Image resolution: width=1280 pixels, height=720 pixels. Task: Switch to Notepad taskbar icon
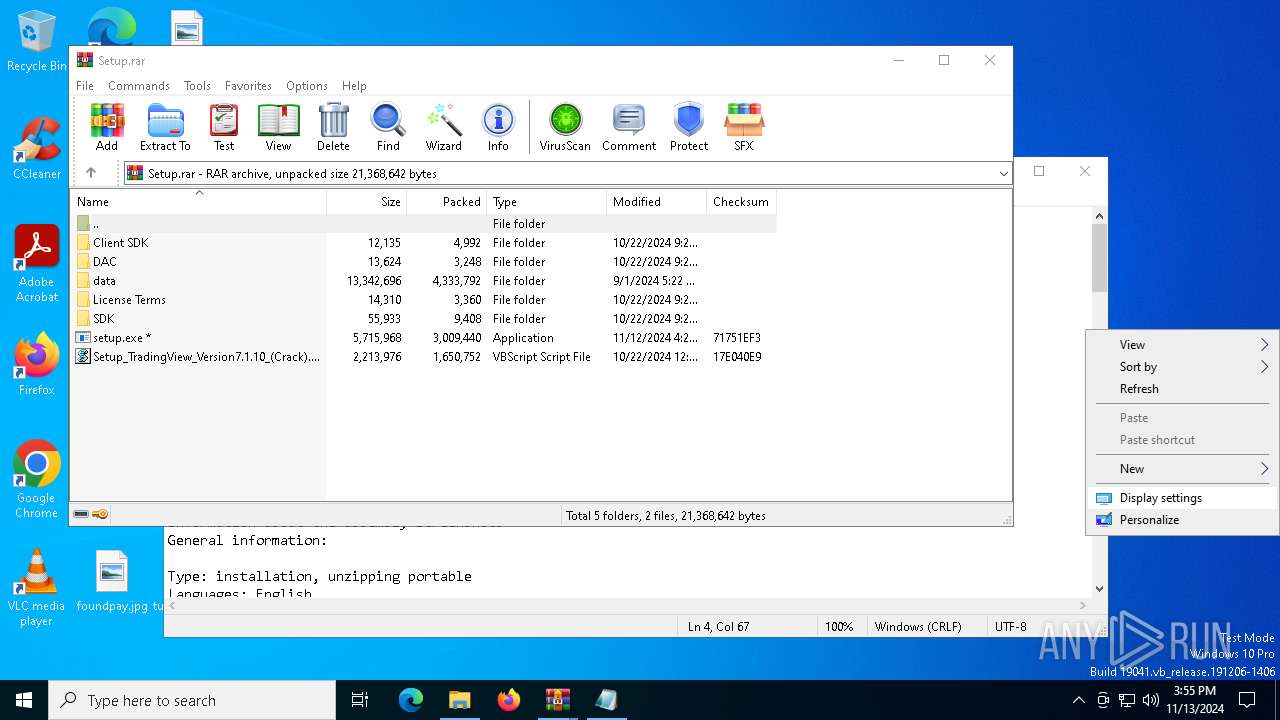(x=606, y=700)
